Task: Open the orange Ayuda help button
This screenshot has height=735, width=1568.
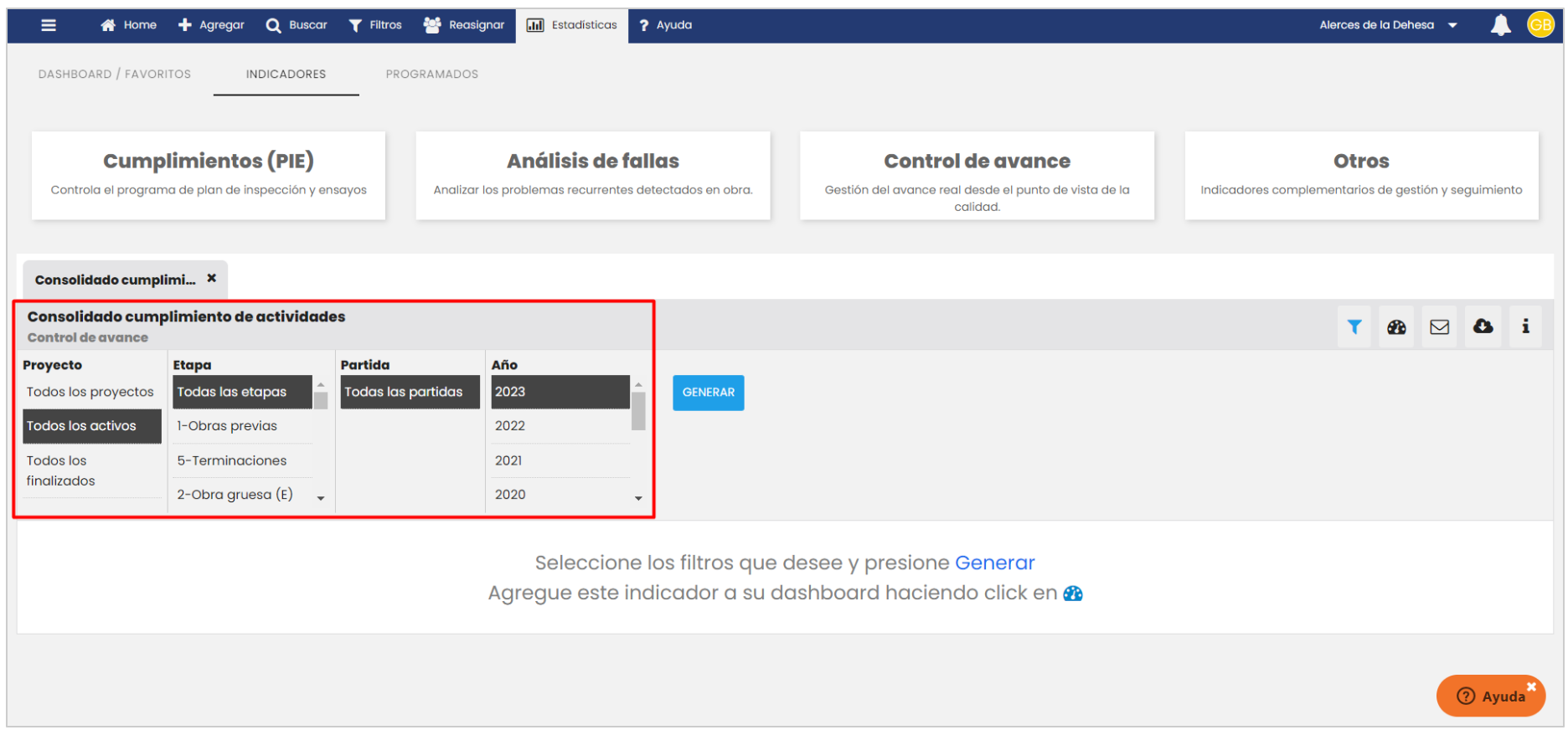Action: (x=1492, y=696)
